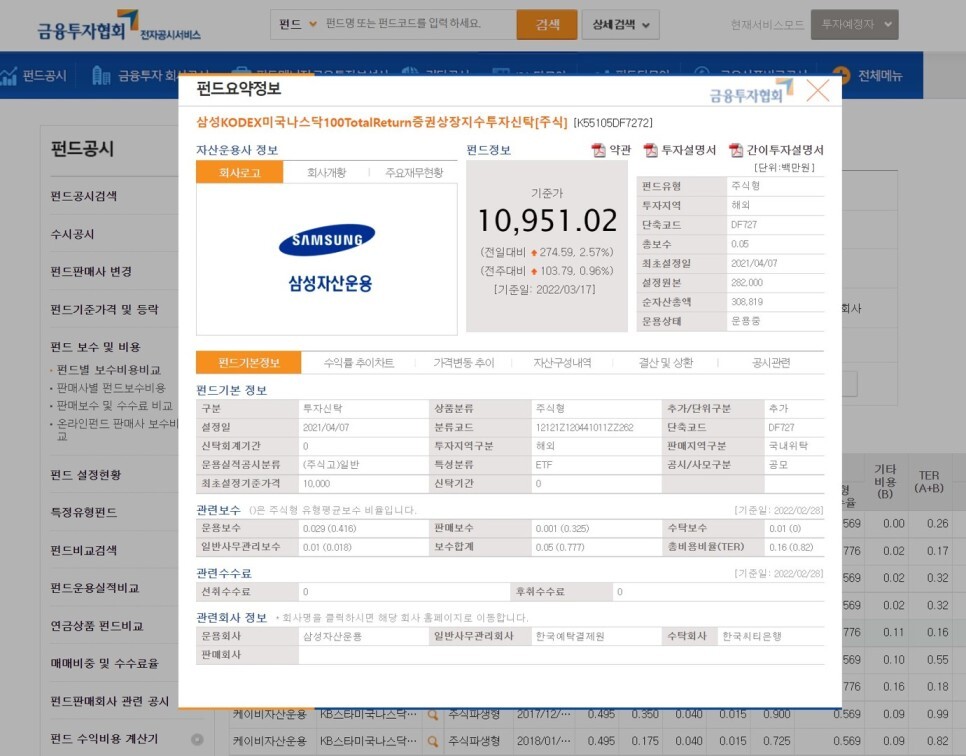Open 펀드기준가격 및 등락 in the sidebar

click(105, 309)
